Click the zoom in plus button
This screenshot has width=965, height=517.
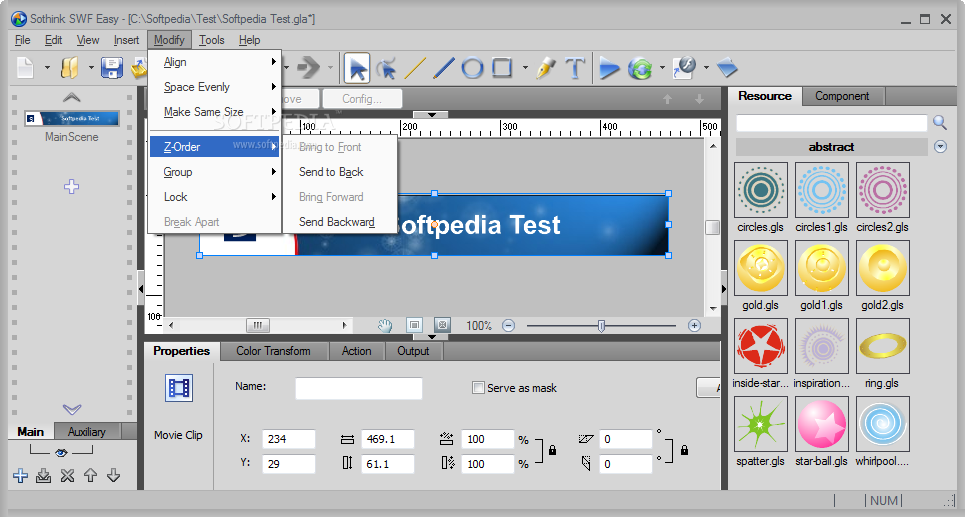pos(694,326)
